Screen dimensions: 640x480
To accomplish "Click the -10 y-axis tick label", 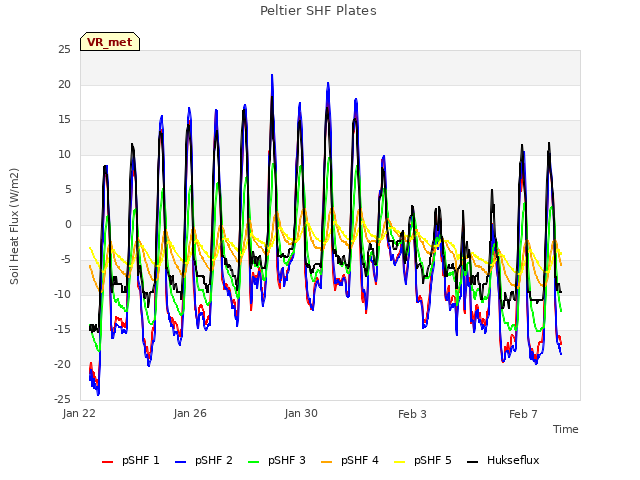I will [63, 295].
